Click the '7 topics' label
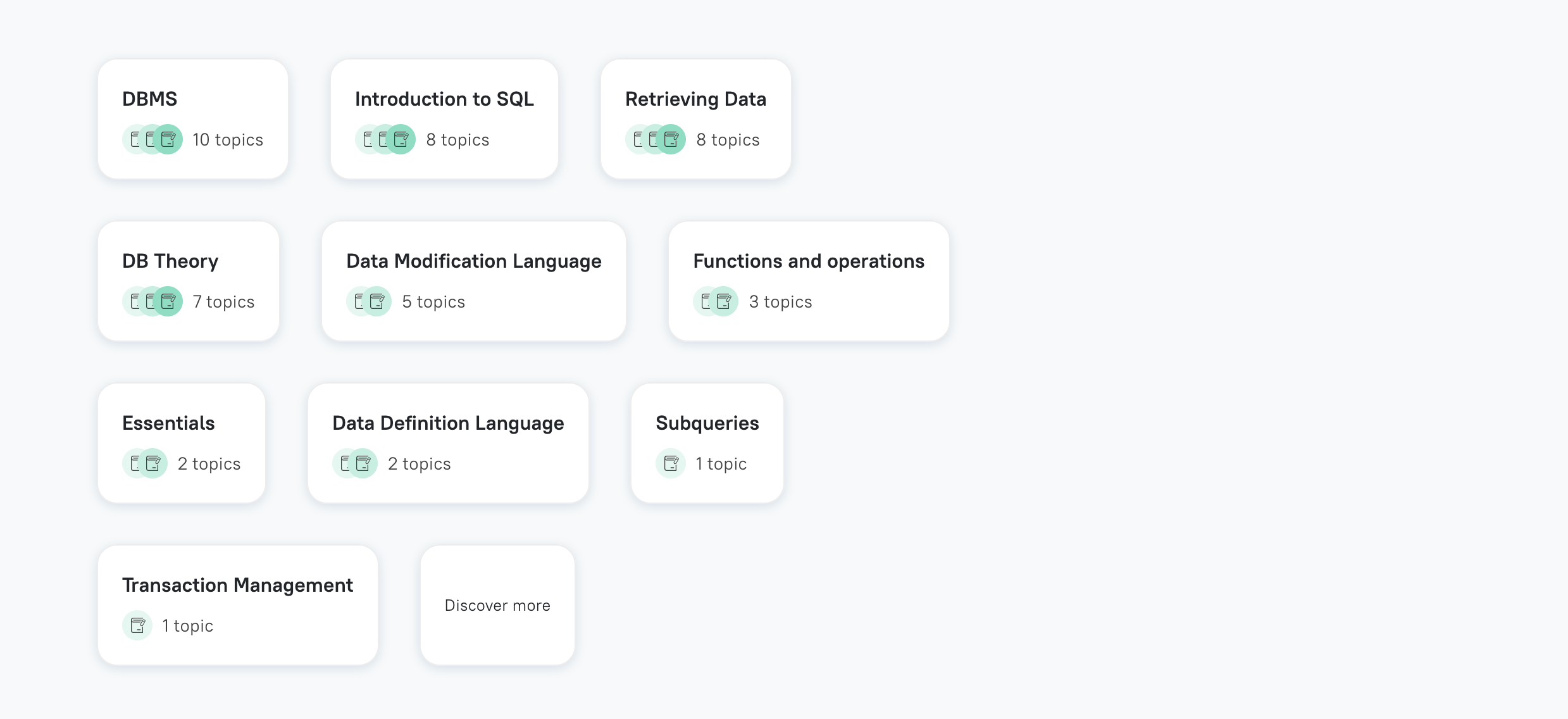This screenshot has height=719, width=1568. tap(223, 301)
